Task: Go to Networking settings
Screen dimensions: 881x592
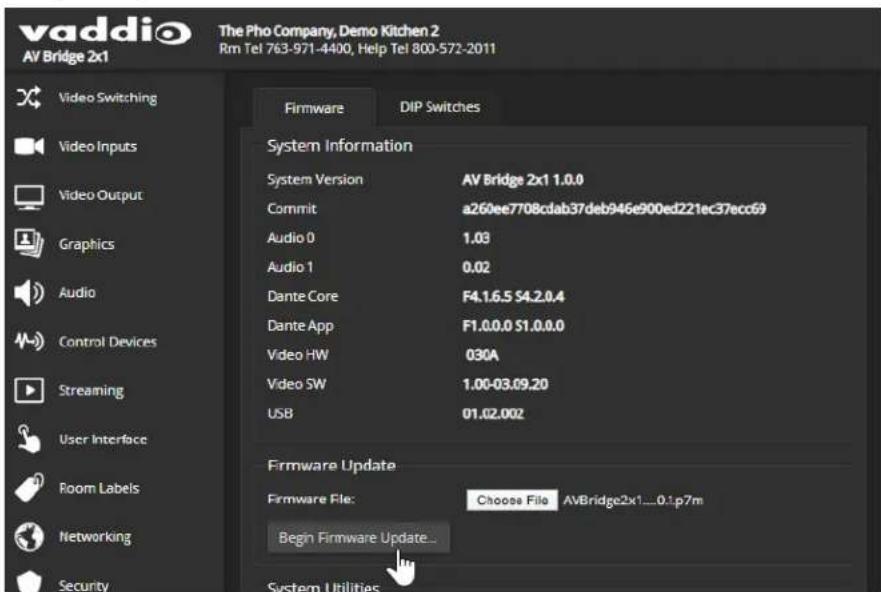Action: click(x=95, y=537)
